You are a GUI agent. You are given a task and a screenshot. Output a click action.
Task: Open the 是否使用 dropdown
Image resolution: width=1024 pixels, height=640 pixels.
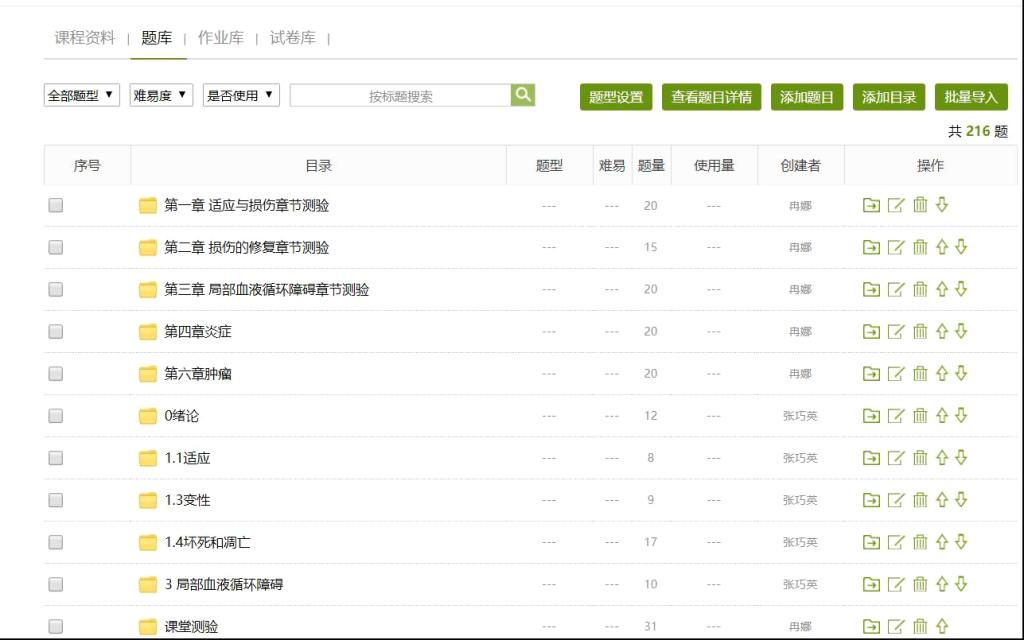coord(241,96)
